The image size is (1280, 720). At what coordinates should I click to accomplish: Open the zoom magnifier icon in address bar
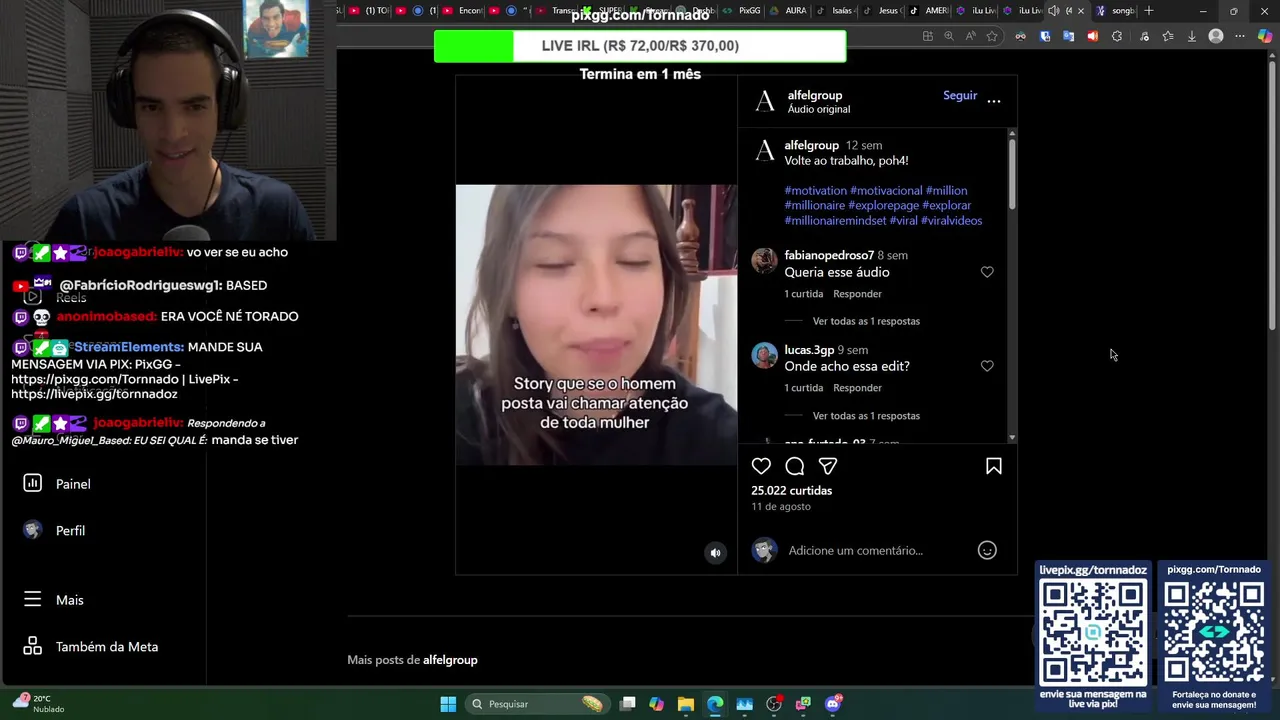click(949, 36)
